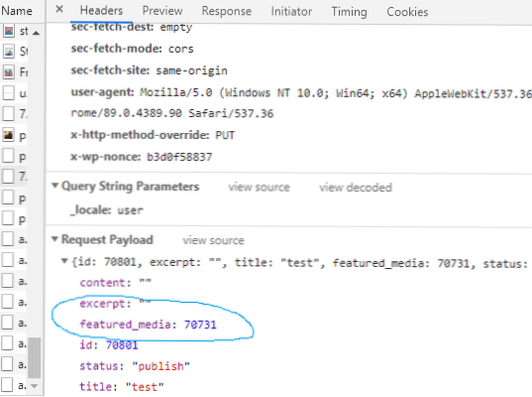Close the request details pane with the X
This screenshot has width=532, height=397.
coord(59,9)
